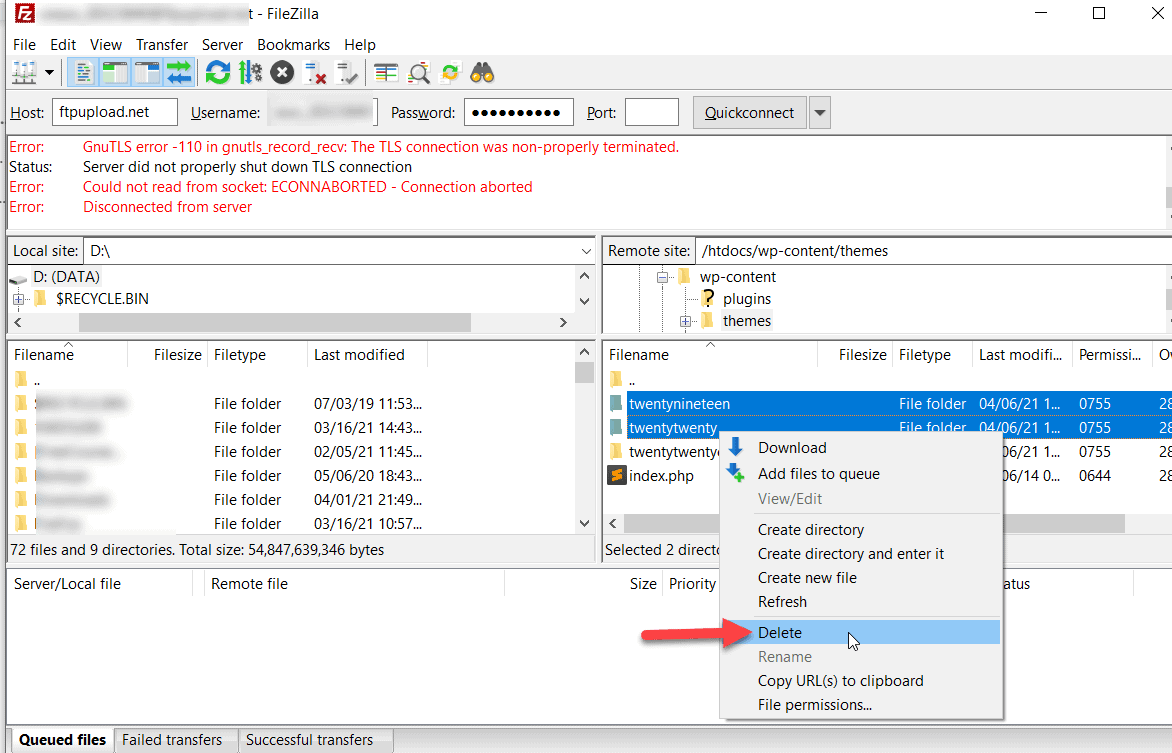
Task: Choose Create directory from context menu
Action: [x=861, y=530]
